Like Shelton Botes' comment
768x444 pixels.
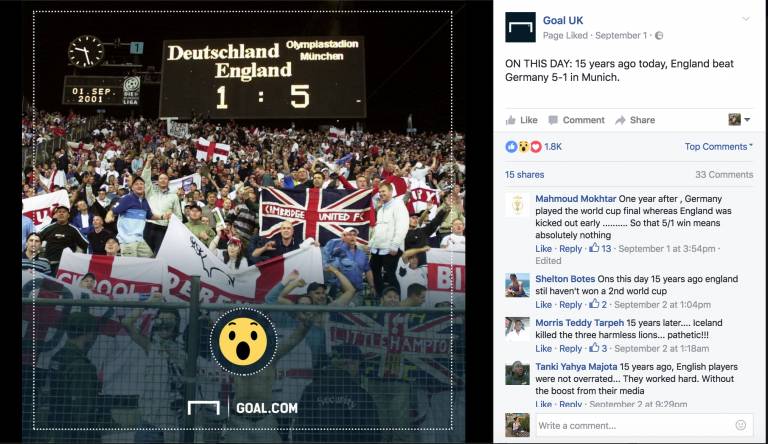[543, 304]
